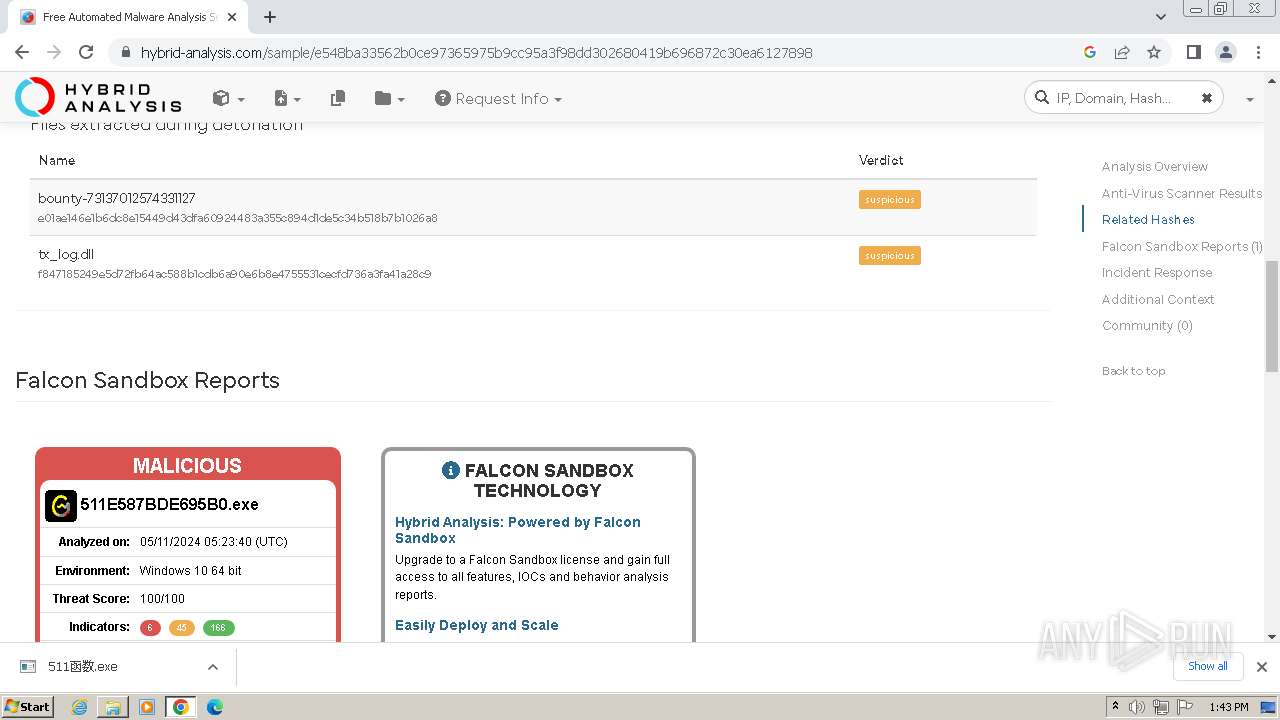The width and height of the screenshot is (1280, 720).
Task: Click the MALICIOUS report header
Action: click(187, 466)
